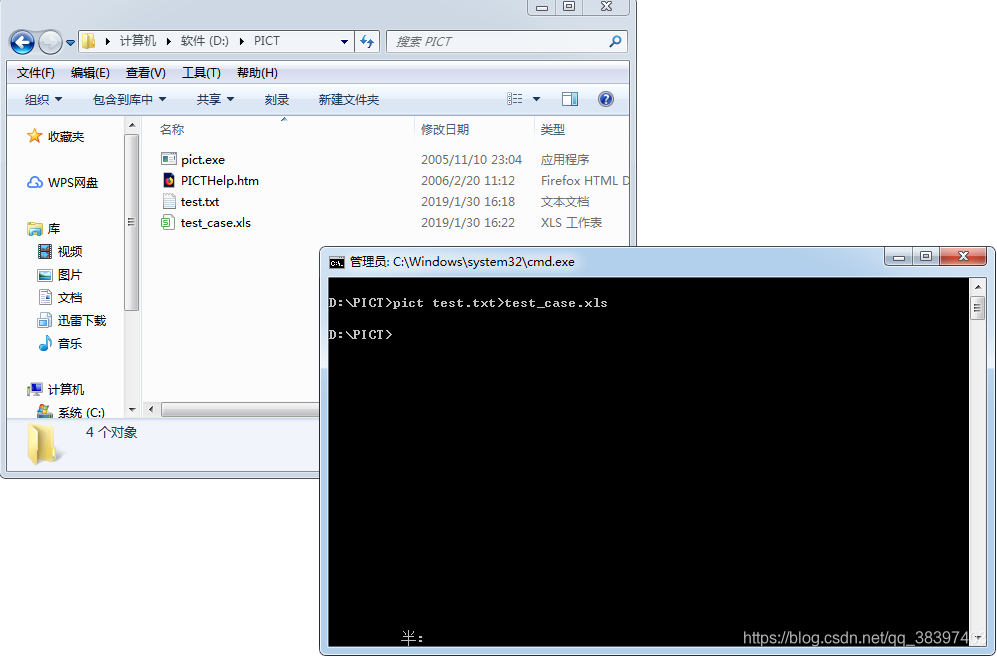Click the change view icon
The width and height of the screenshot is (997, 657).
tap(514, 99)
